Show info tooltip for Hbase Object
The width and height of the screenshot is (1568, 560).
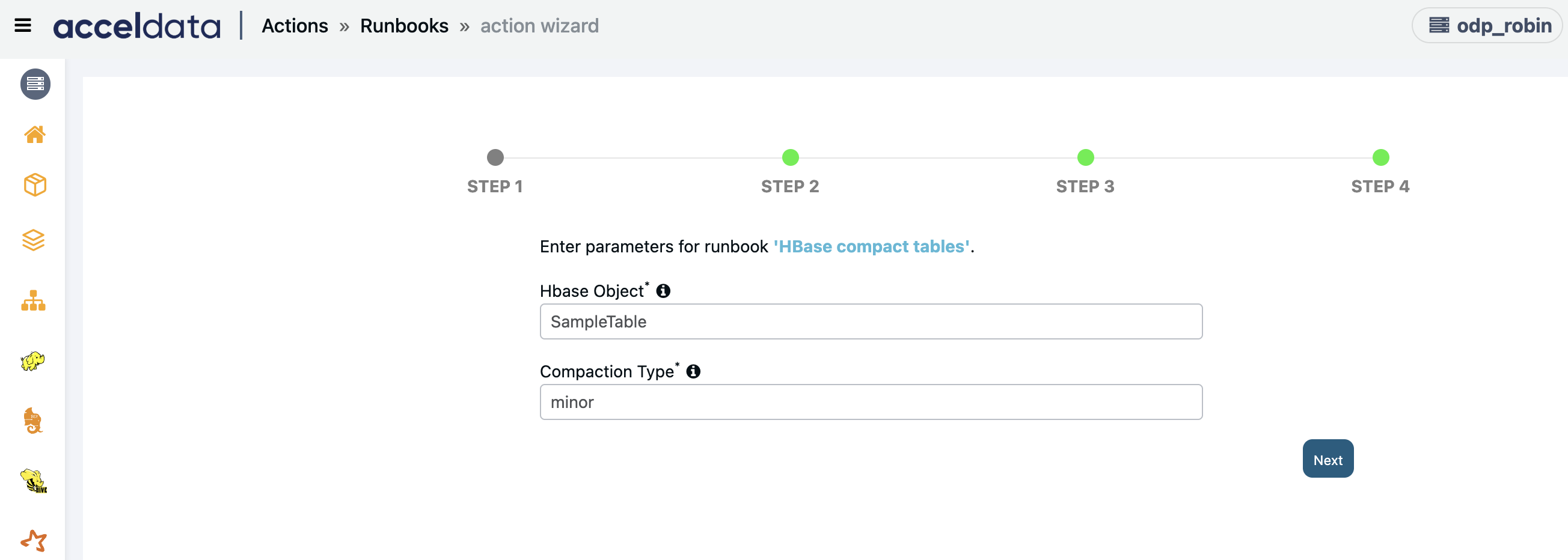coord(664,291)
